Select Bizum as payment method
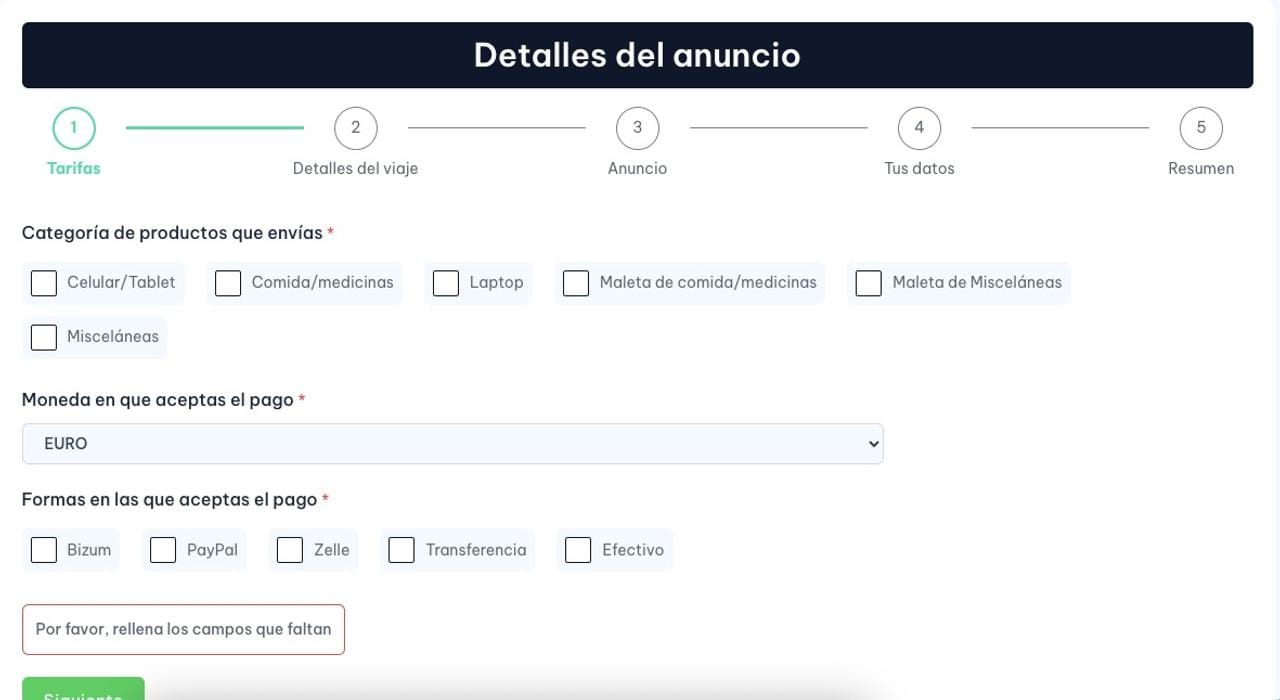The height and width of the screenshot is (700, 1280). click(x=44, y=550)
